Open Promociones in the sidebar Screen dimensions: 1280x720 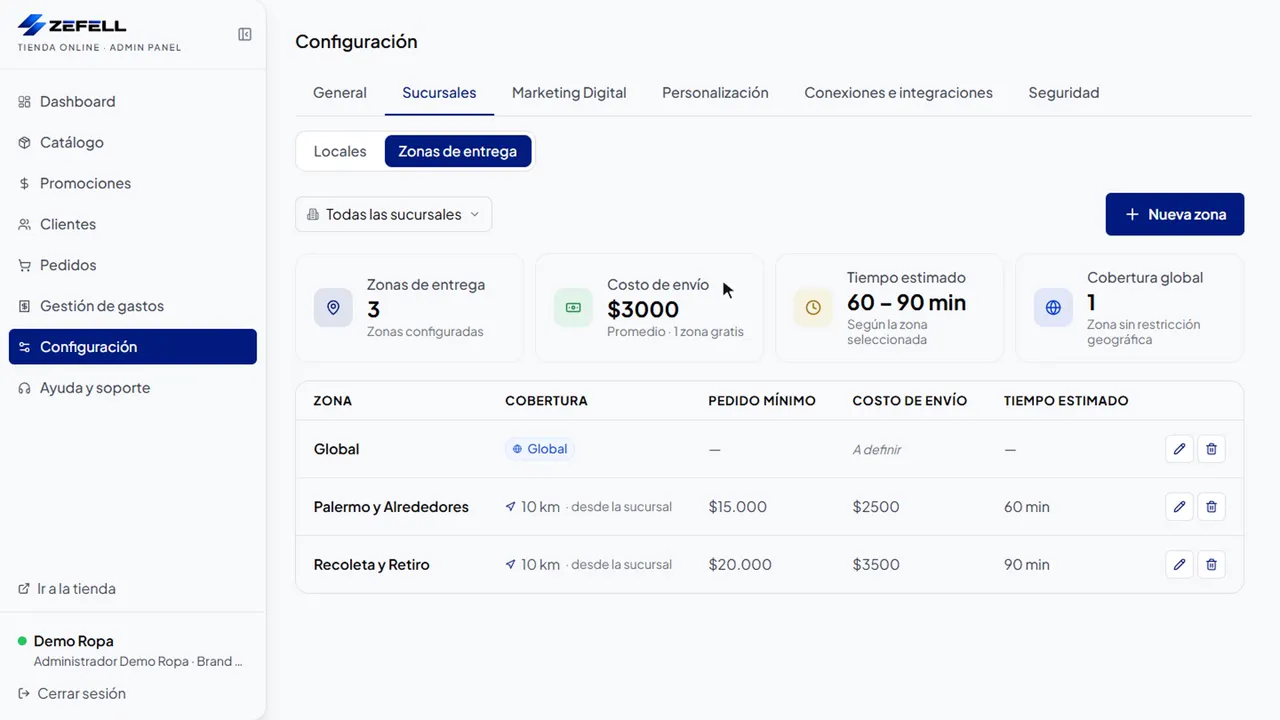133,183
